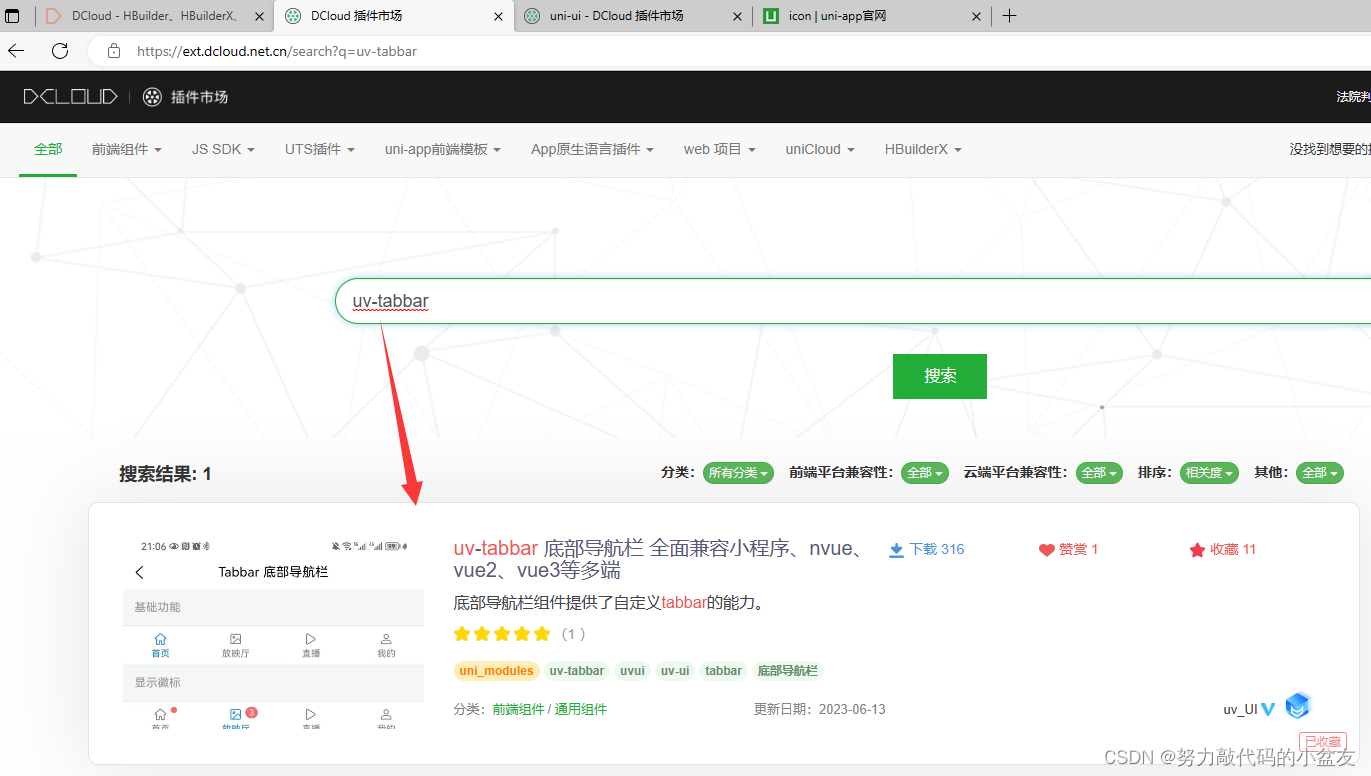Click the tabbar tag
The image size is (1371, 776).
pyautogui.click(x=723, y=671)
